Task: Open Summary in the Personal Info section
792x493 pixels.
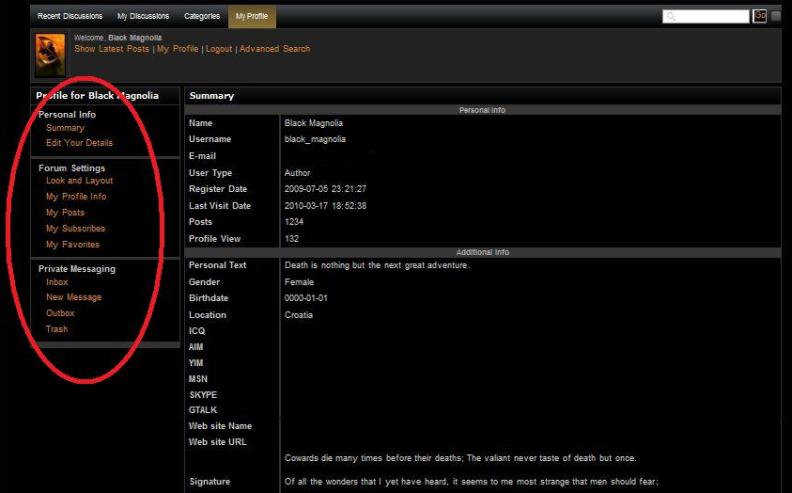Action: (x=65, y=128)
